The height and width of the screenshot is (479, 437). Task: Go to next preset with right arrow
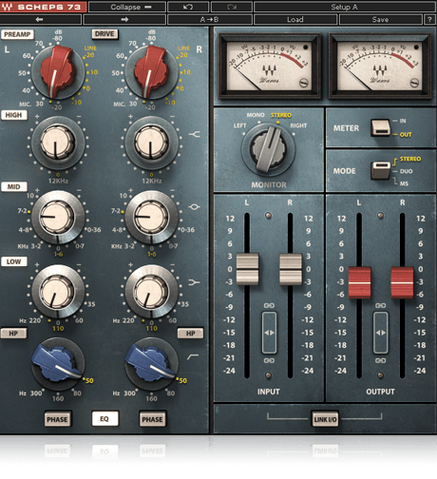124,20
